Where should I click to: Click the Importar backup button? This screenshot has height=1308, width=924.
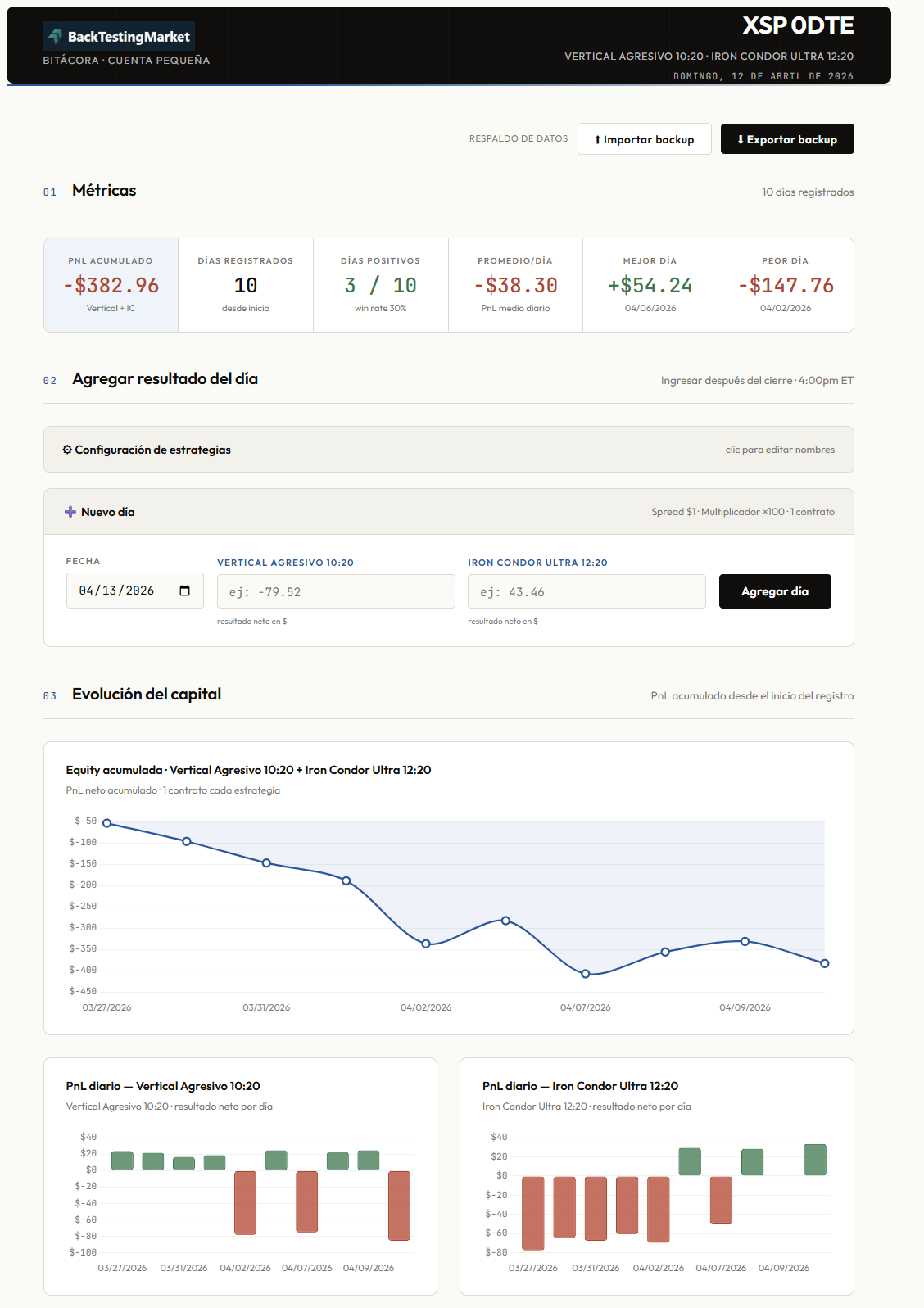pyautogui.click(x=644, y=139)
